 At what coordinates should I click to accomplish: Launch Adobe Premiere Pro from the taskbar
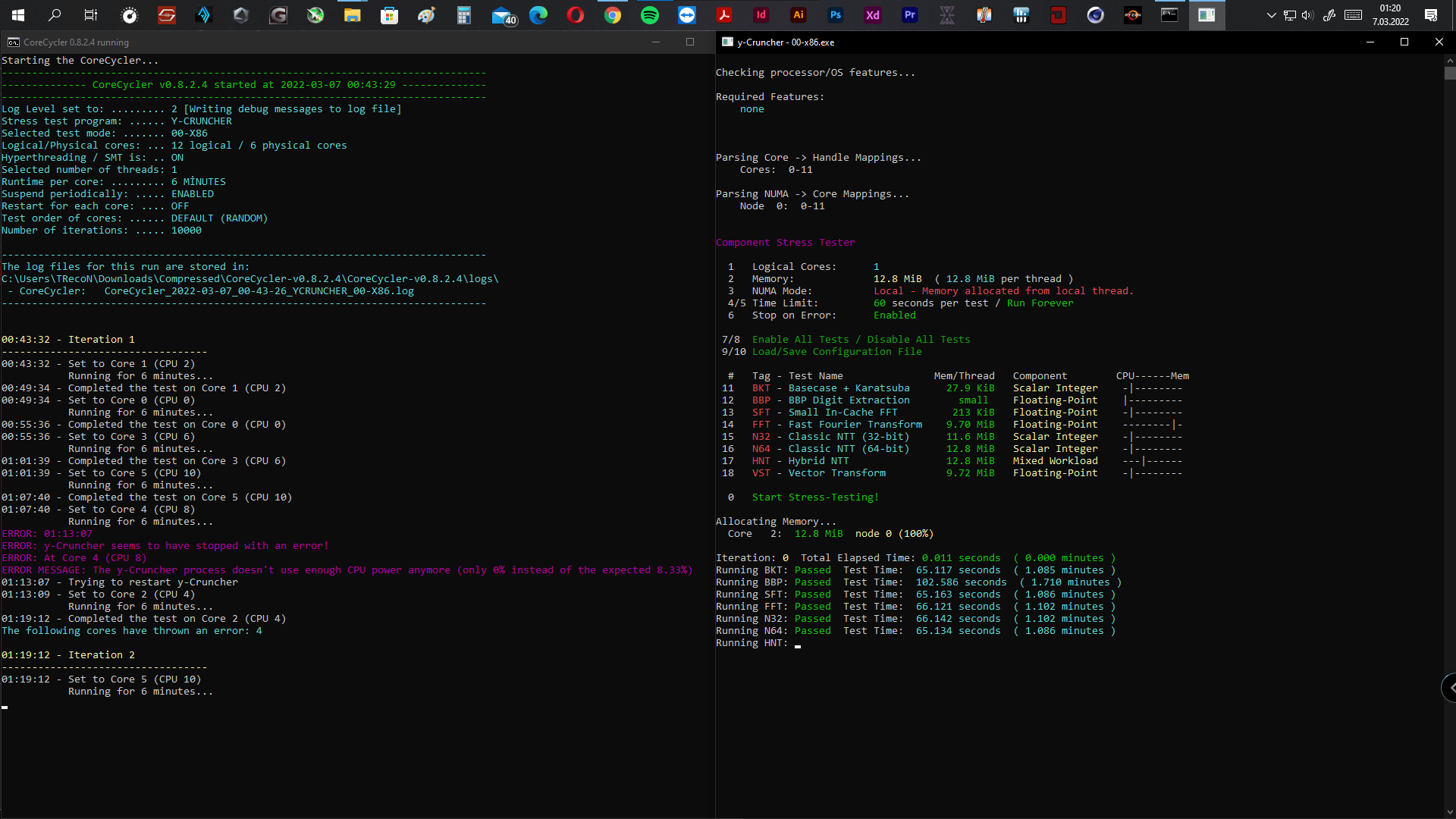point(910,15)
